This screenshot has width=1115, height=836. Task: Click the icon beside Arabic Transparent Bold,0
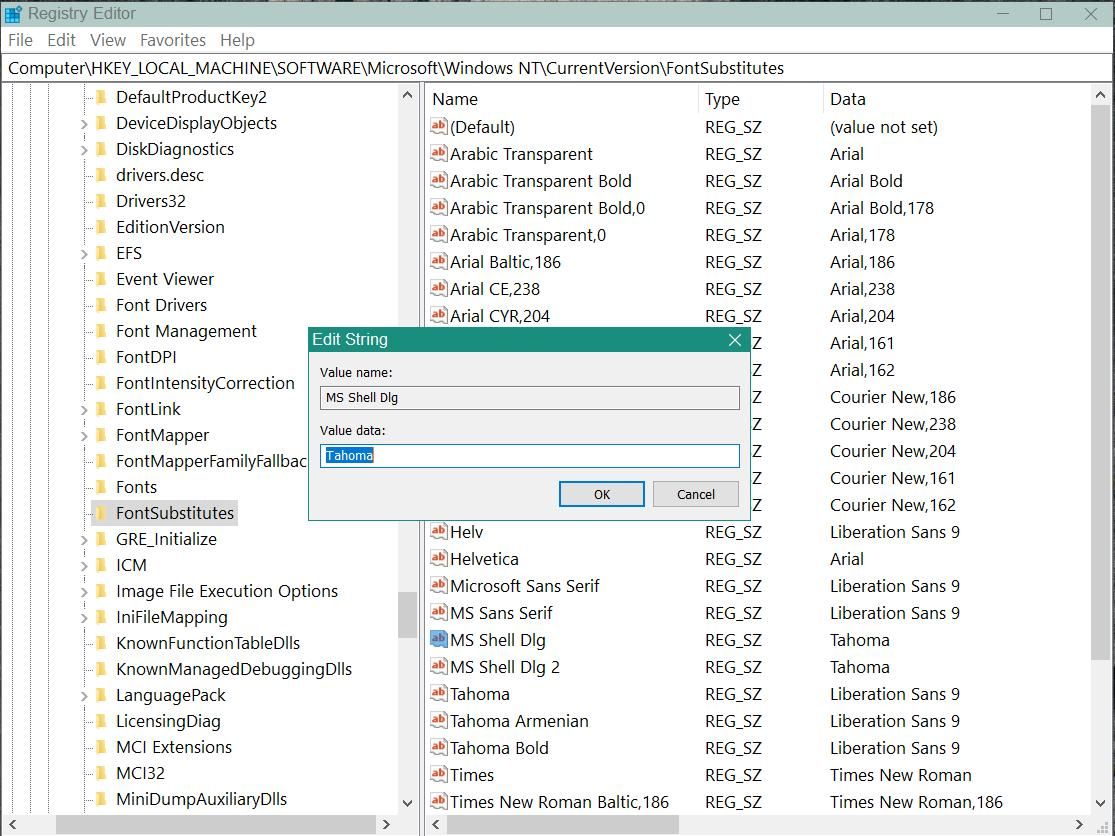point(439,208)
